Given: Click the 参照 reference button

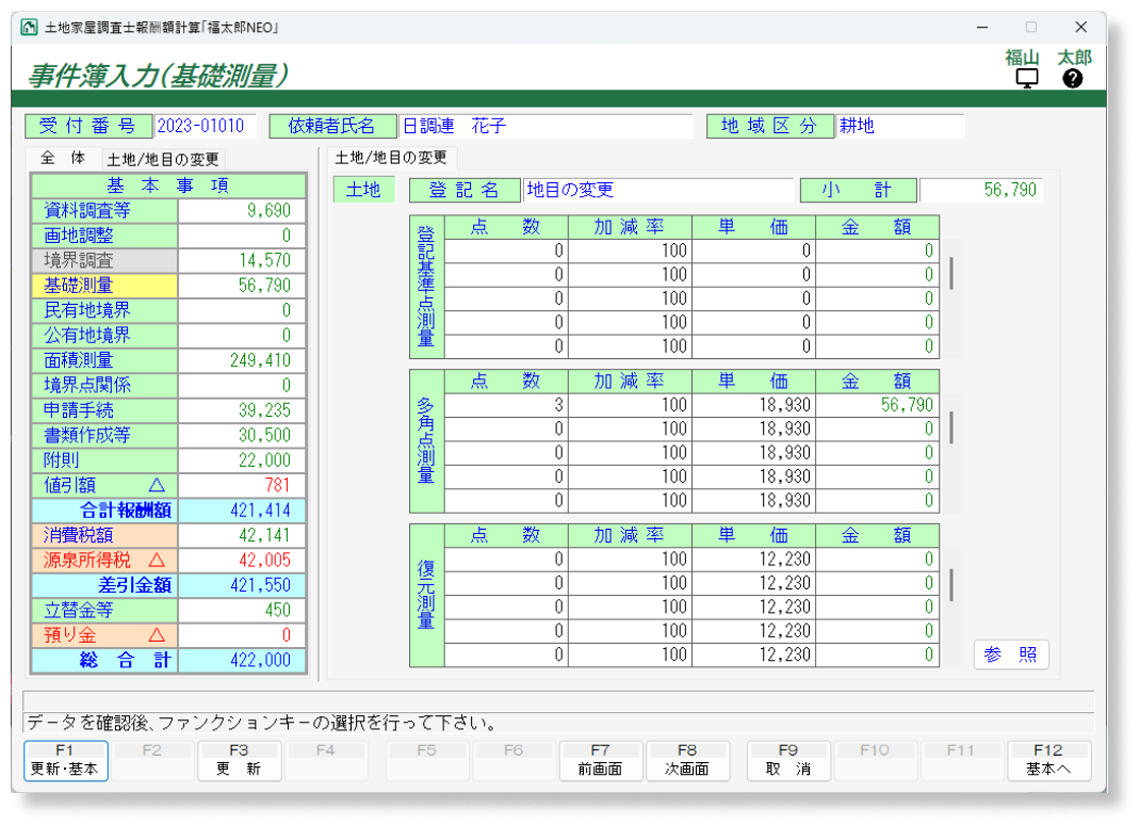Looking at the screenshot, I should tap(1010, 655).
